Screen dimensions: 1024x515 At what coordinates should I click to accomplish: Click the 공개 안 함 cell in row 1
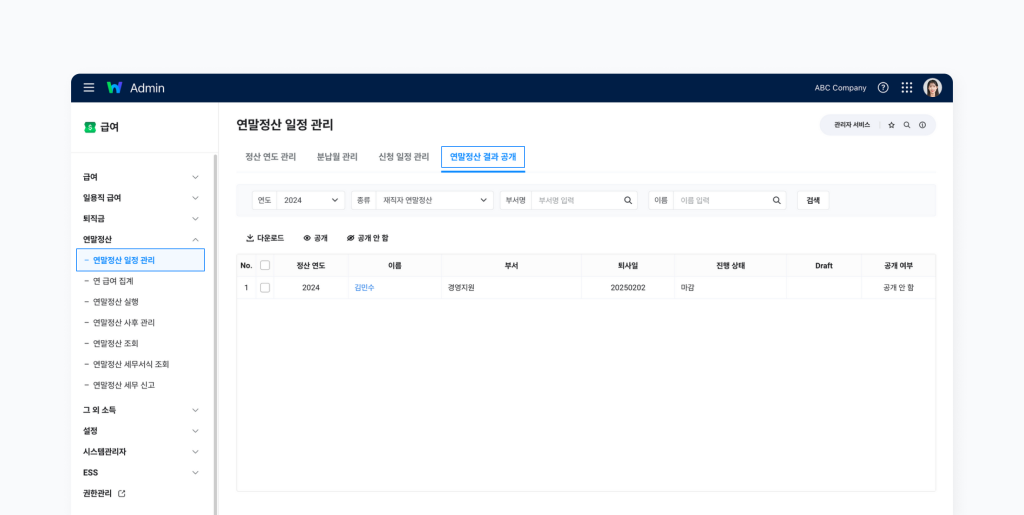tap(898, 287)
